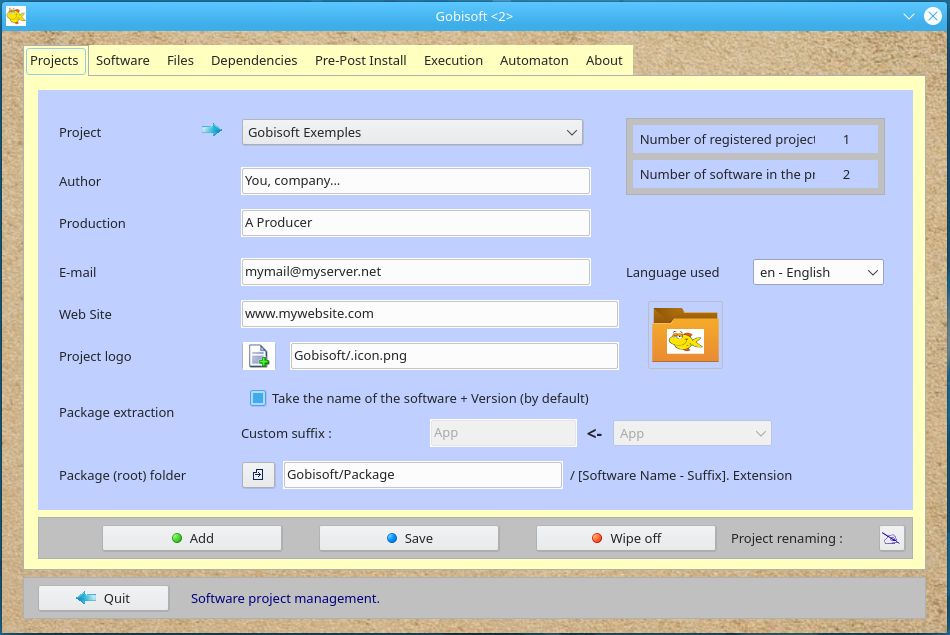The height and width of the screenshot is (635, 950).
Task: Uncheck 'Take the name of the software + Version'
Action: (256, 398)
